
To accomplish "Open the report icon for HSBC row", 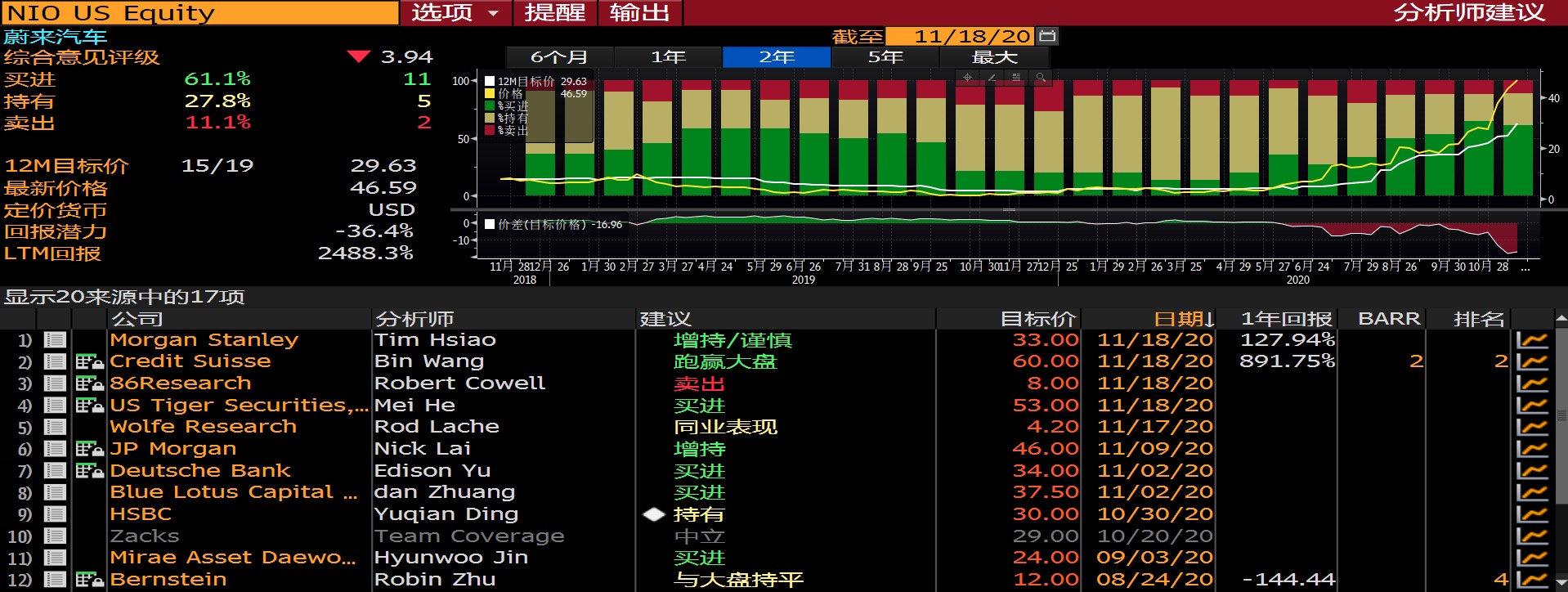I will pyautogui.click(x=55, y=514).
